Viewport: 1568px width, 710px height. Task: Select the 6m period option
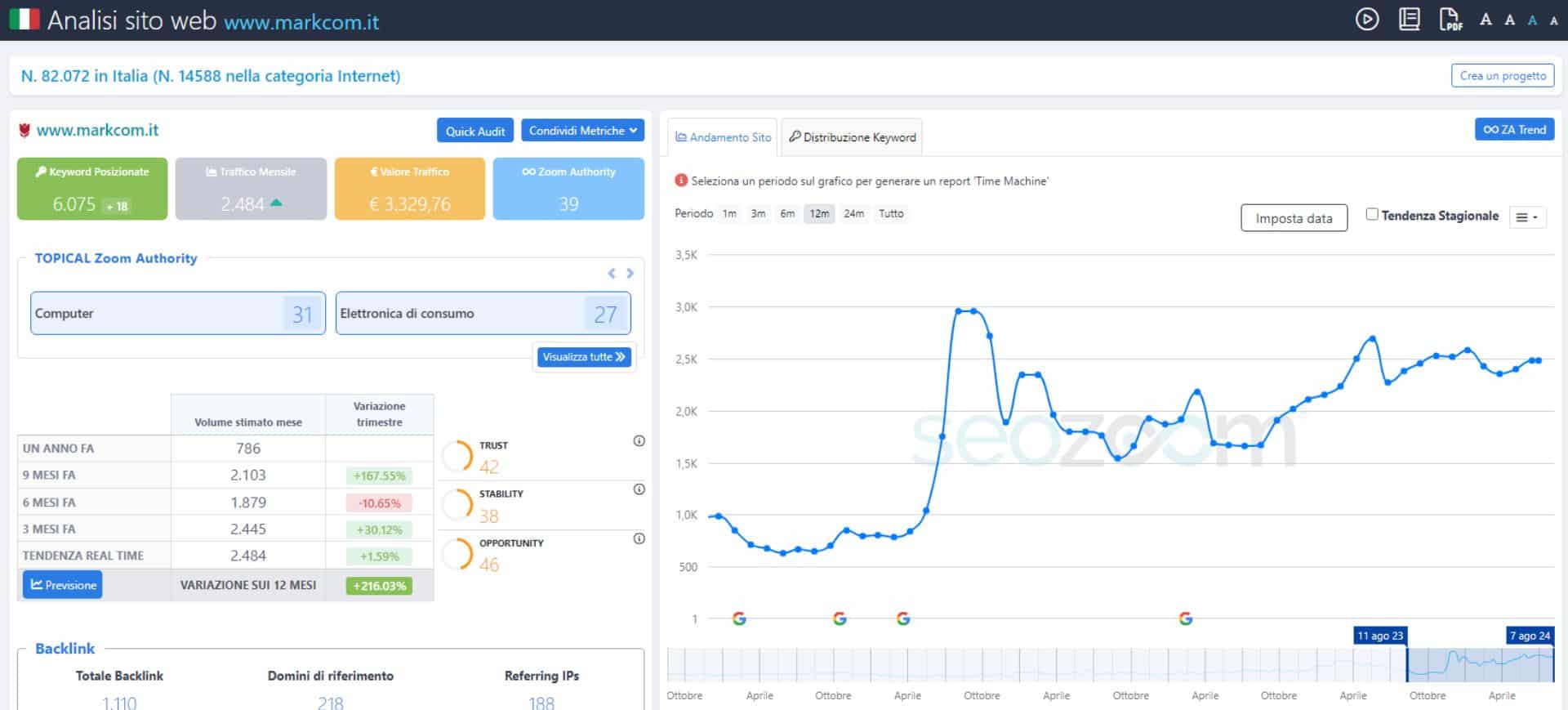pyautogui.click(x=786, y=213)
